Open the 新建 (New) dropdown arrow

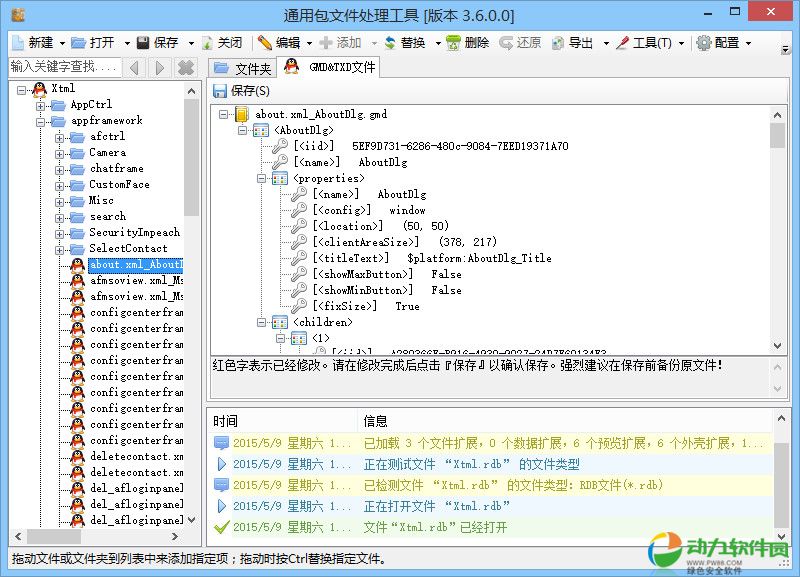[x=63, y=43]
